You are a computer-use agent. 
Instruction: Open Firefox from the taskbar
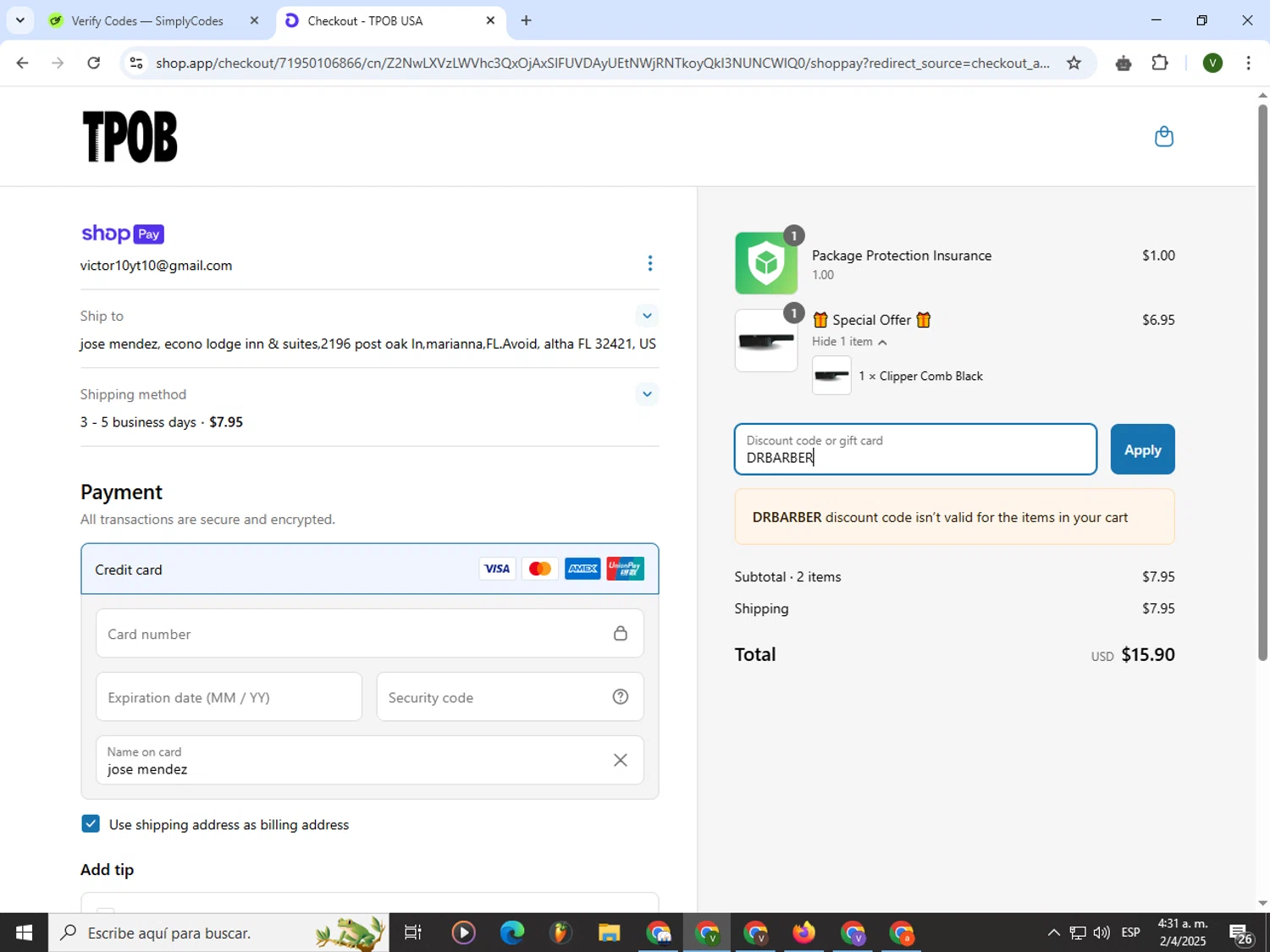(803, 933)
